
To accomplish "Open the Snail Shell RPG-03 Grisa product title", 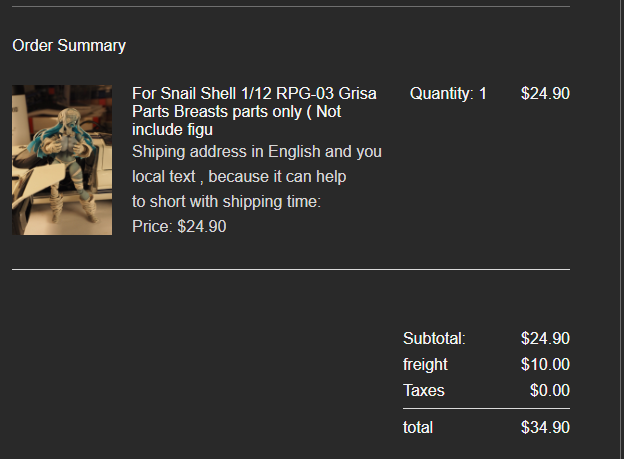I will point(254,111).
